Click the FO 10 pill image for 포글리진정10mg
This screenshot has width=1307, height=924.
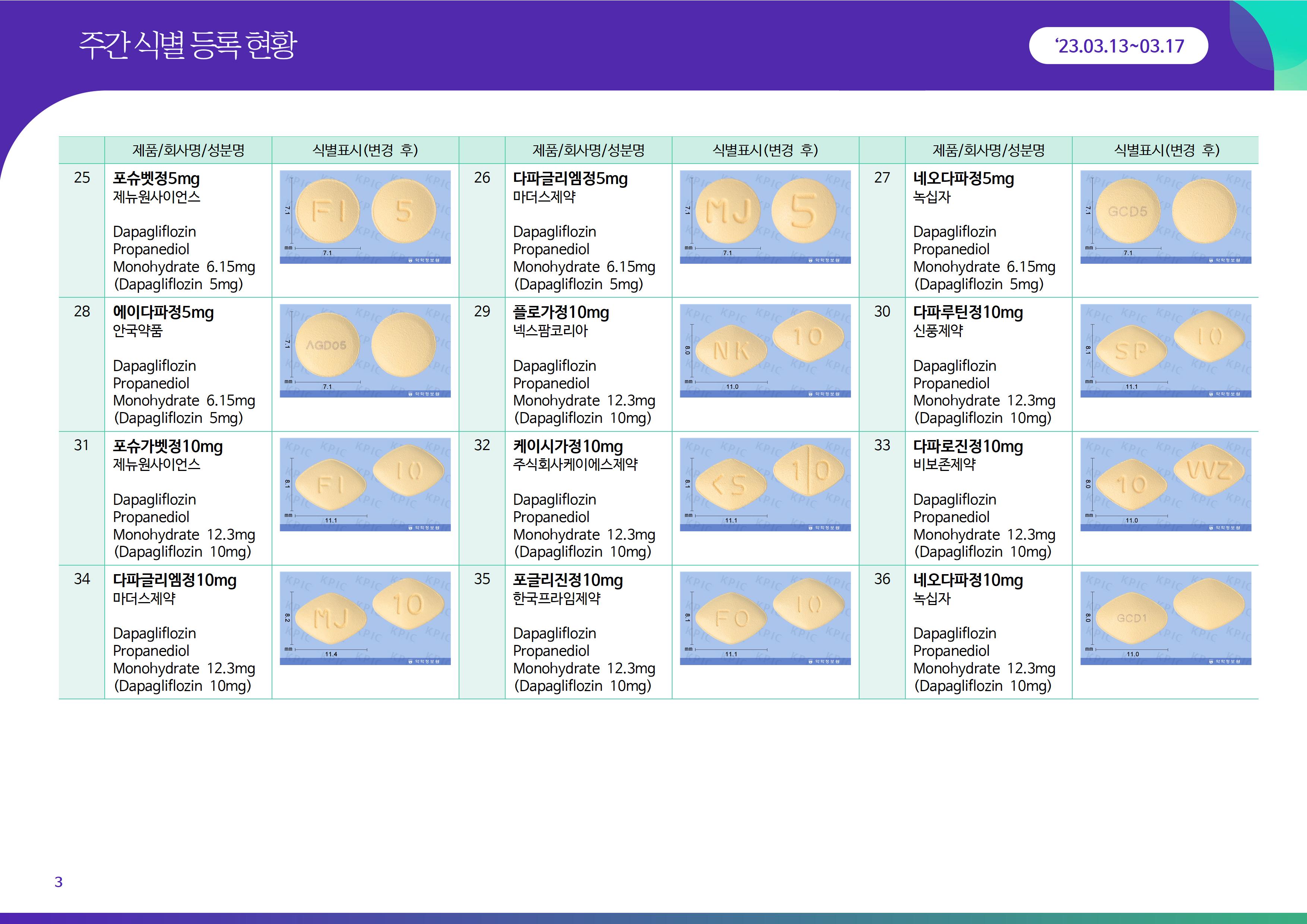765,618
